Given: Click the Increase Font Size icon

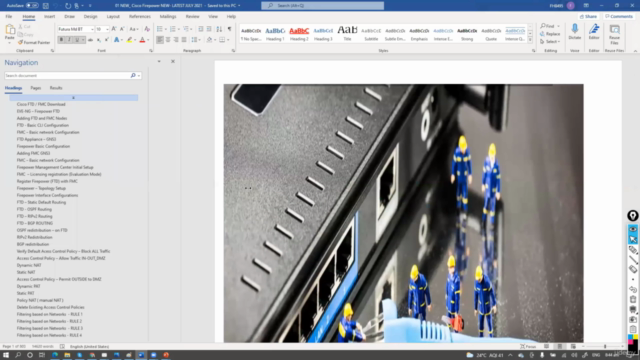Looking at the screenshot, I should pos(114,29).
